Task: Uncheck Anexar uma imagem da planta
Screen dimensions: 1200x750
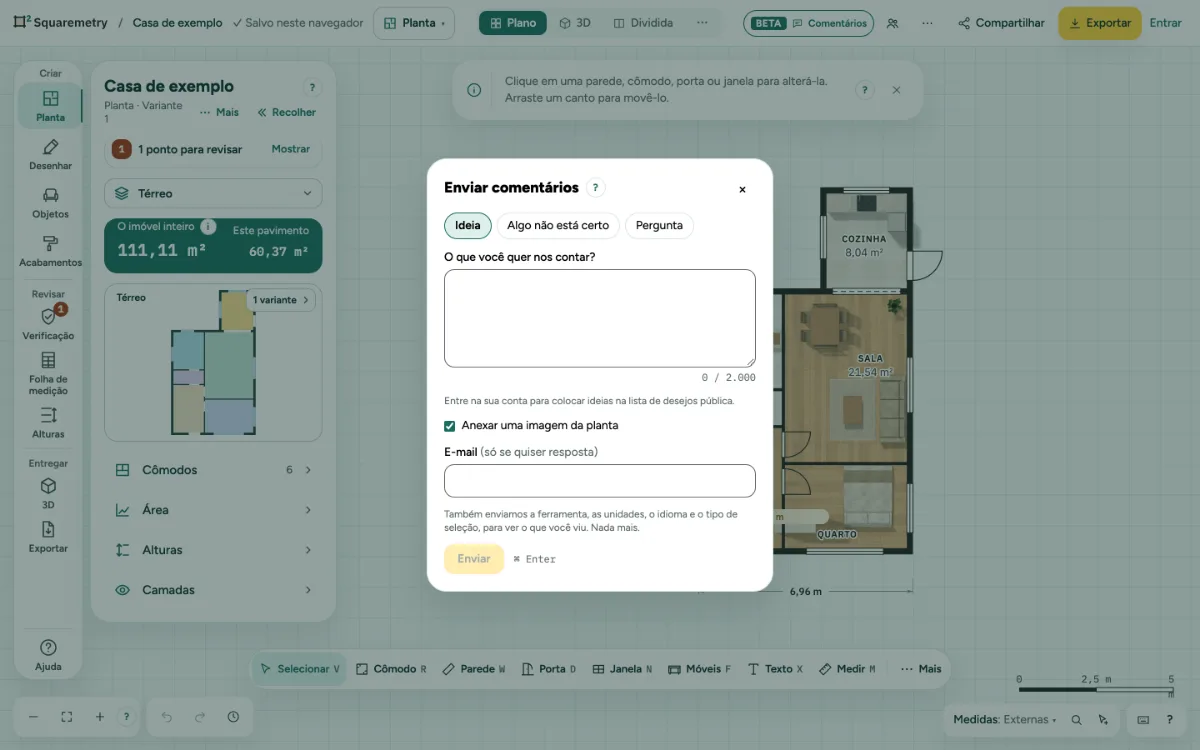Action: [x=450, y=426]
